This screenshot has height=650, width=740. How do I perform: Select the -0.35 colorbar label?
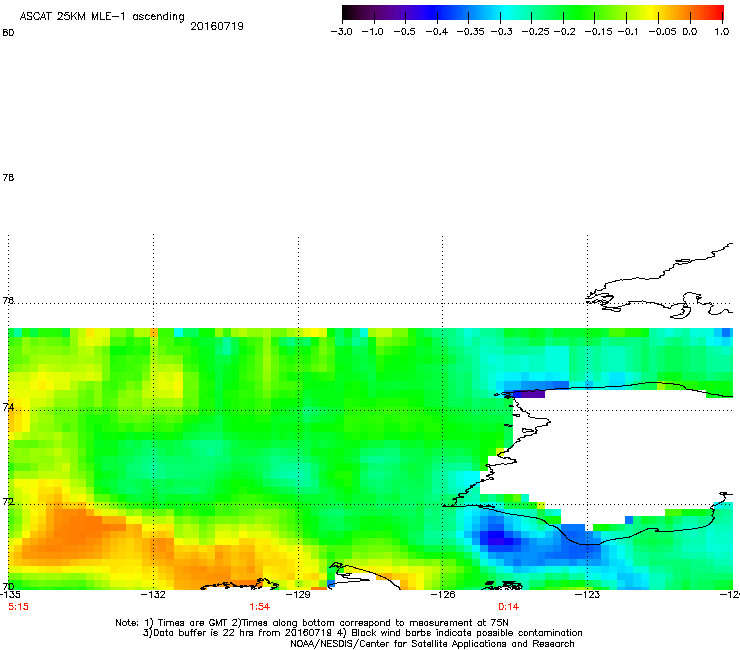click(471, 32)
